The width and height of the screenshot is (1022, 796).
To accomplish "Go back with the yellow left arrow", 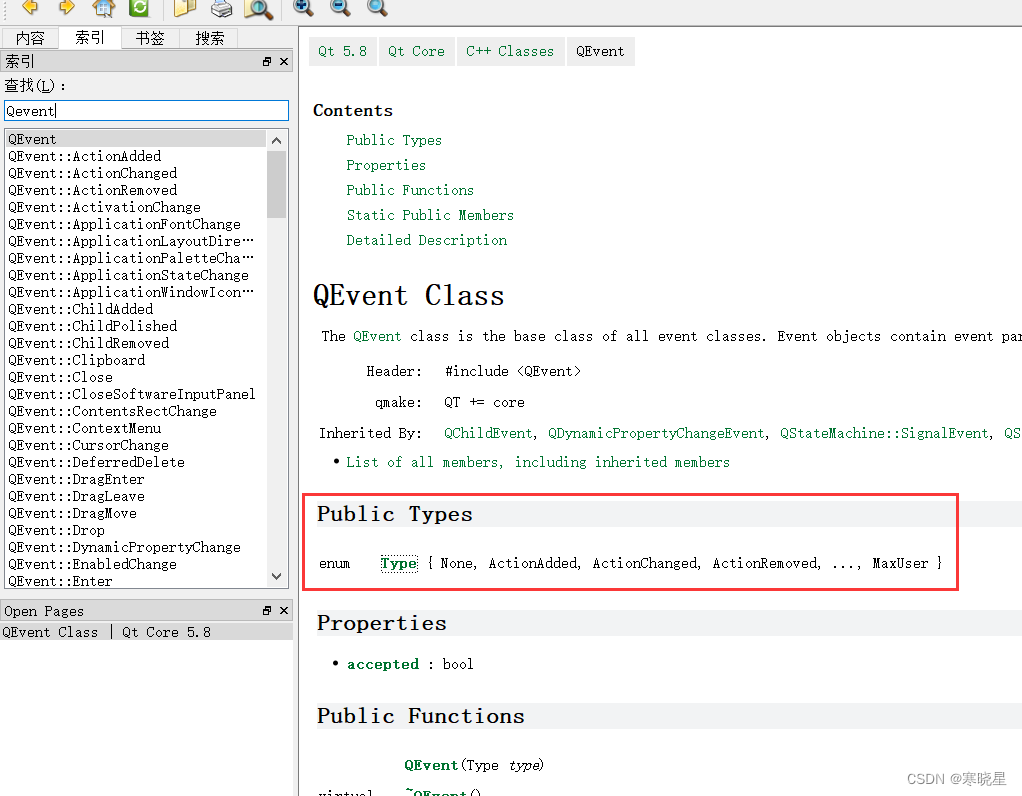I will coord(30,7).
